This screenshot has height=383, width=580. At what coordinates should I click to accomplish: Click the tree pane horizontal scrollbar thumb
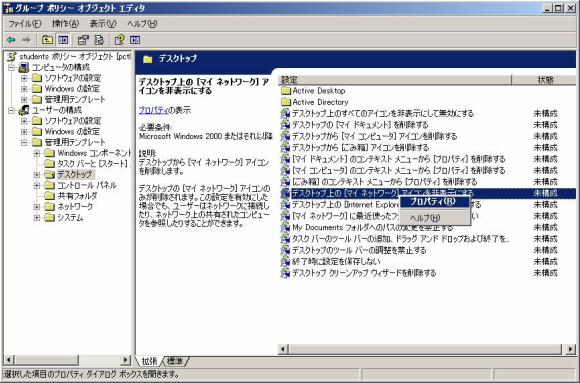(x=46, y=360)
